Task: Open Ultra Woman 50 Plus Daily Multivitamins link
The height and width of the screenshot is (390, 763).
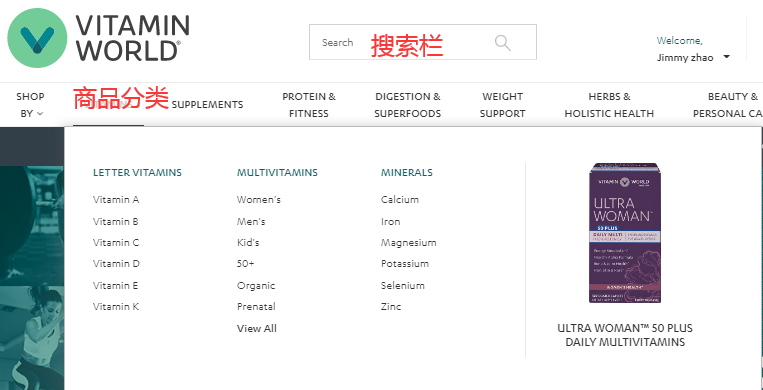Action: coord(625,335)
